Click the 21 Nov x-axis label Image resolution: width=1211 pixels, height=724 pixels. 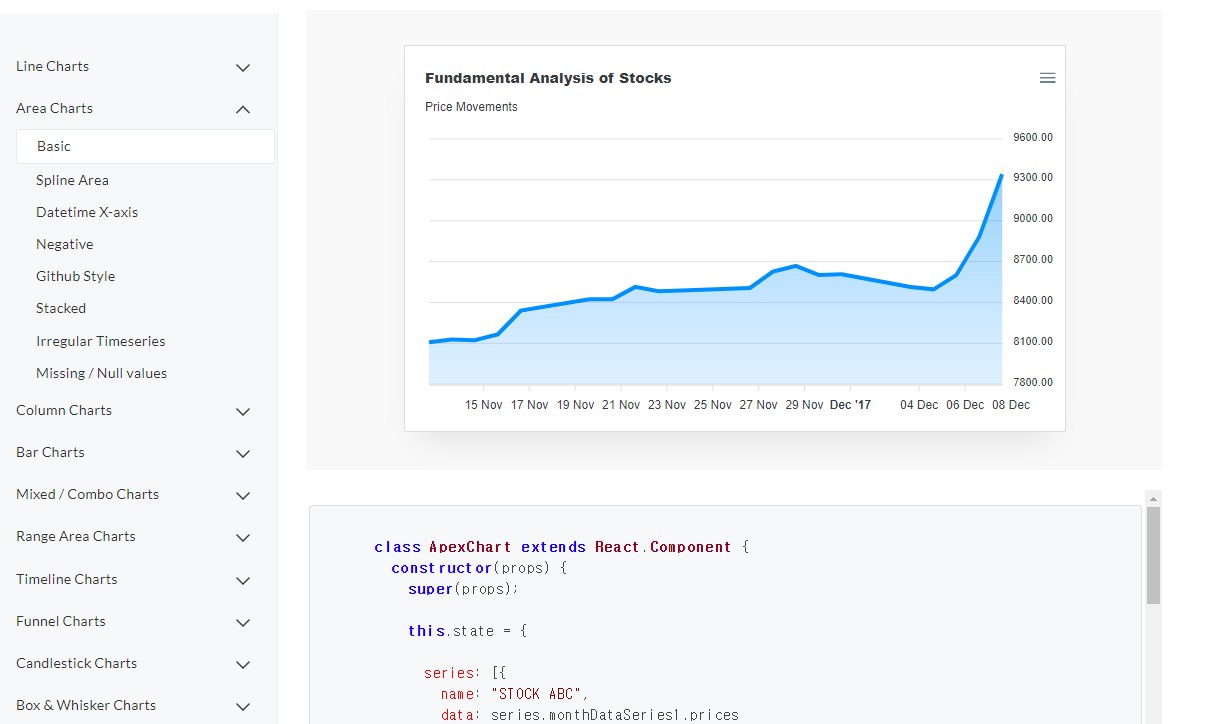tap(621, 405)
